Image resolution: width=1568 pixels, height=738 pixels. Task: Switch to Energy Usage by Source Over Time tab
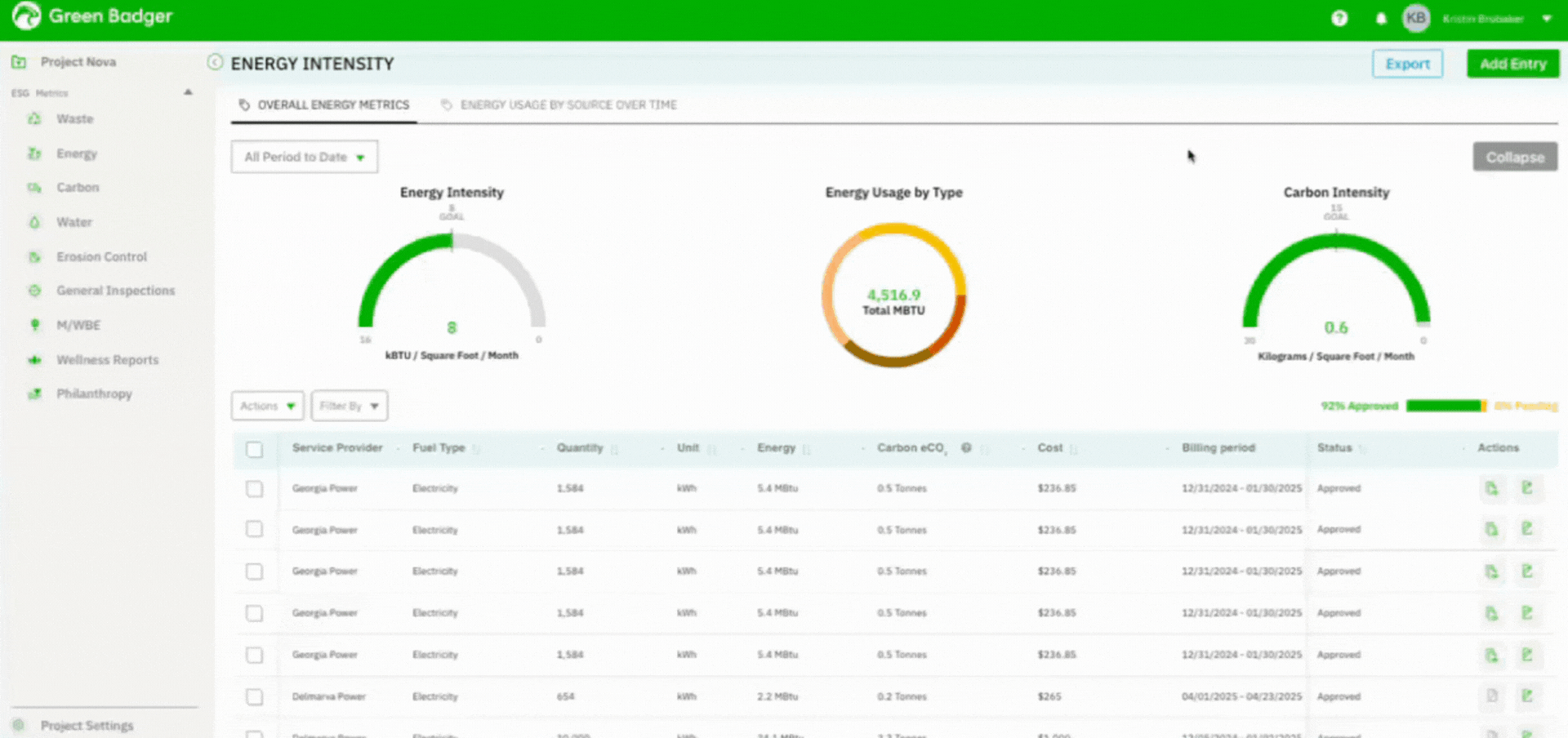pos(559,104)
